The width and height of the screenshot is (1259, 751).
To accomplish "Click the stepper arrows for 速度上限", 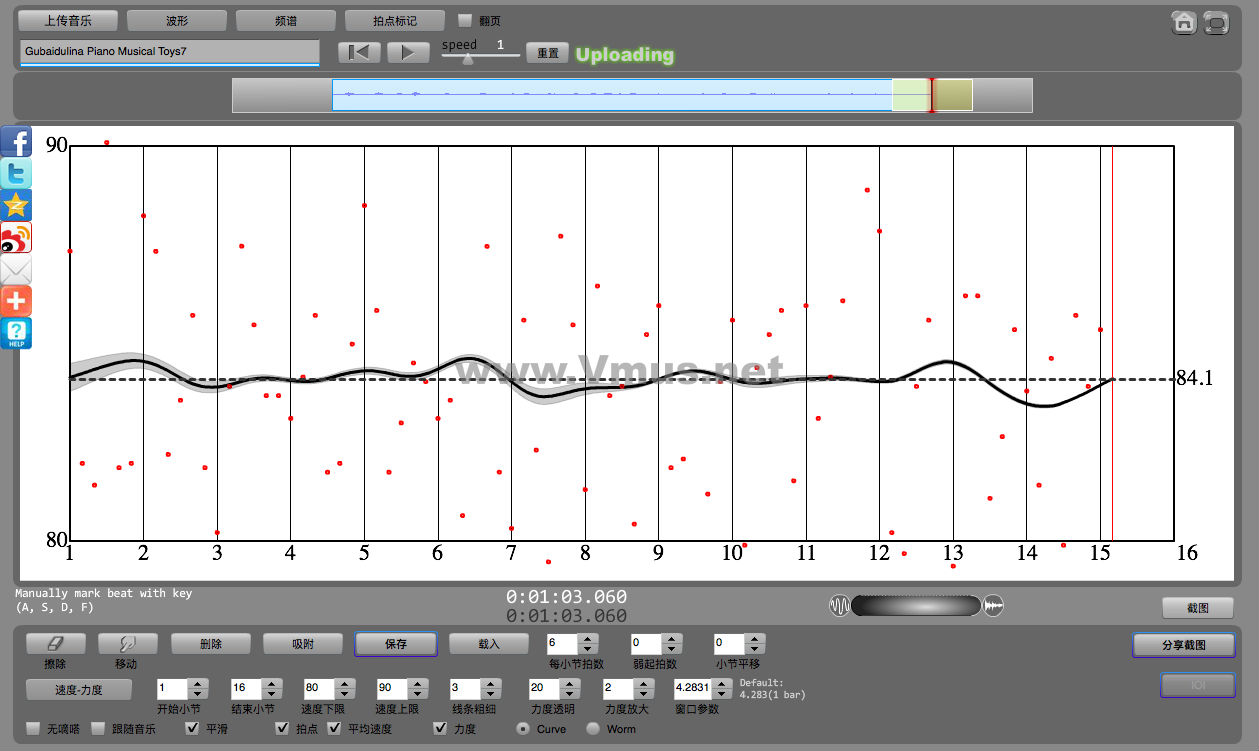I will (417, 689).
